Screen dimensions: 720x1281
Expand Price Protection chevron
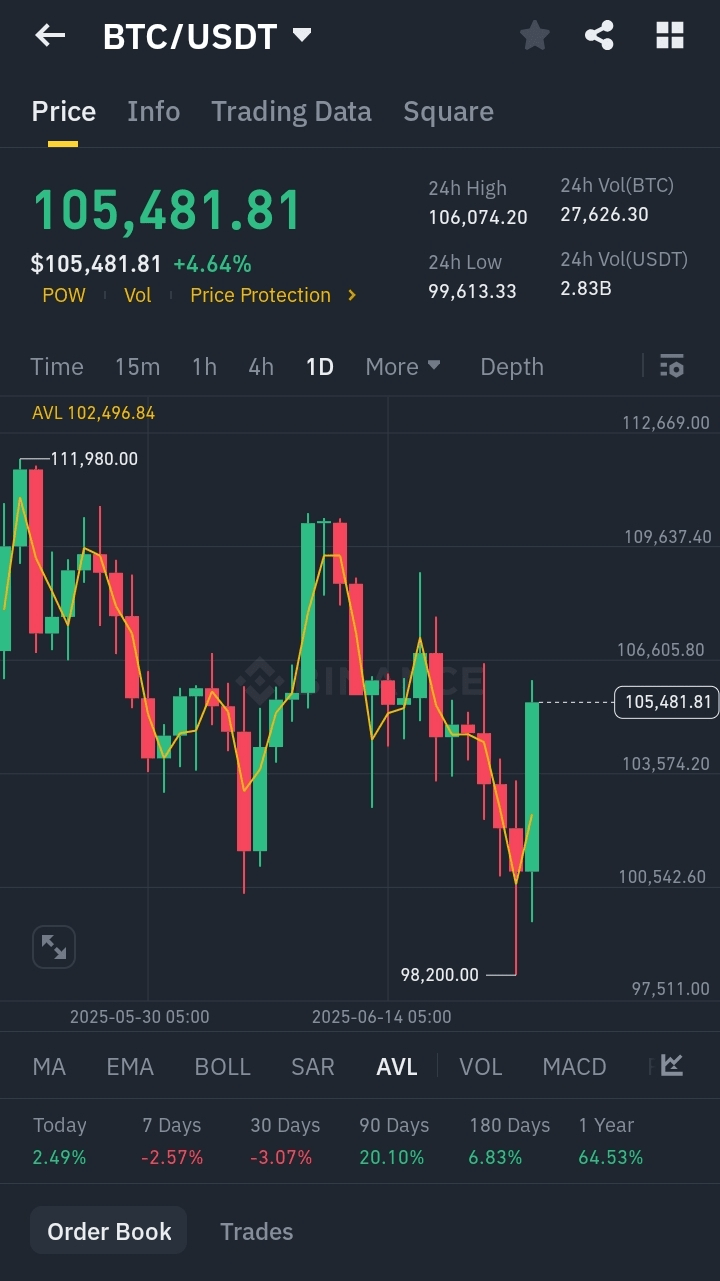pos(352,295)
